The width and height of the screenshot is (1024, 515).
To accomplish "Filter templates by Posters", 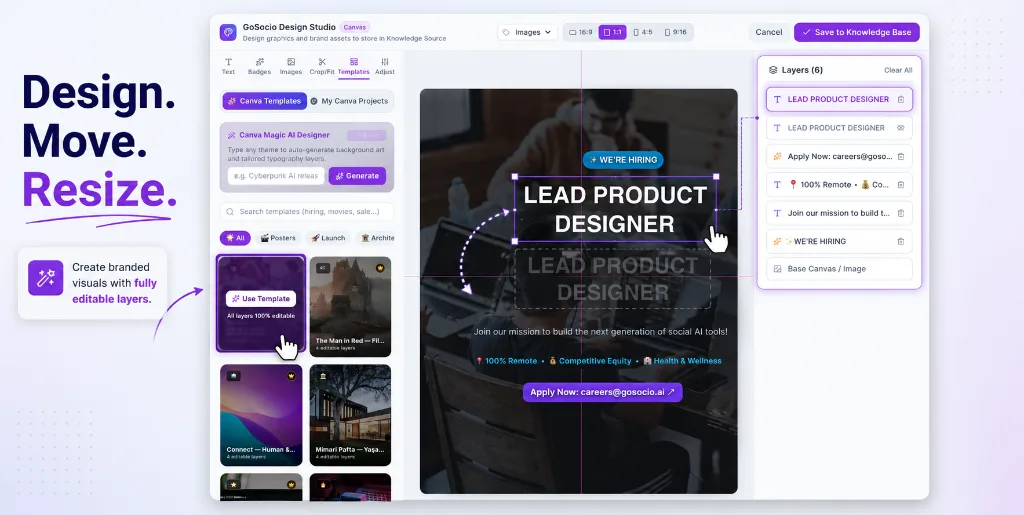I will [x=278, y=238].
